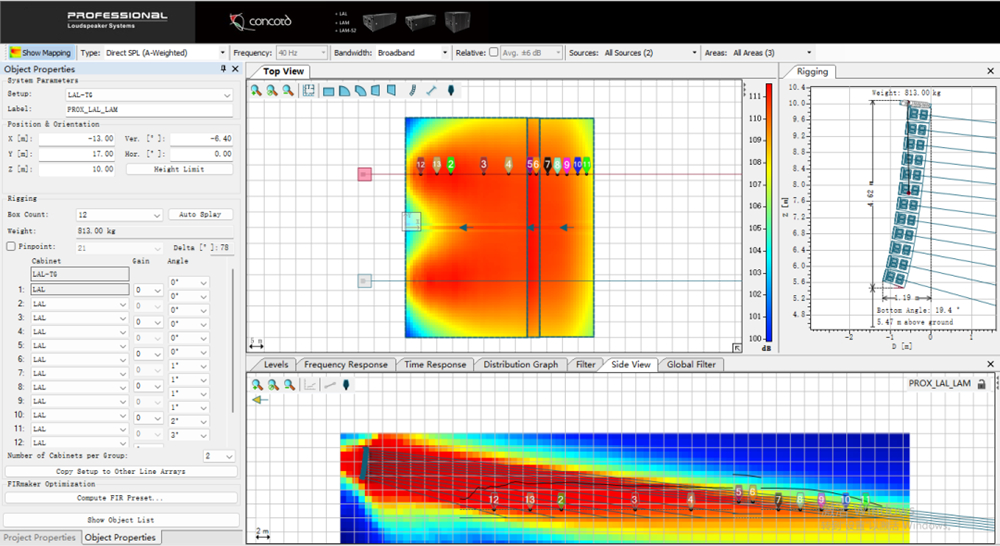Viewport: 1000px width, 546px height.
Task: Enable the Relative checkbox
Action: click(493, 52)
